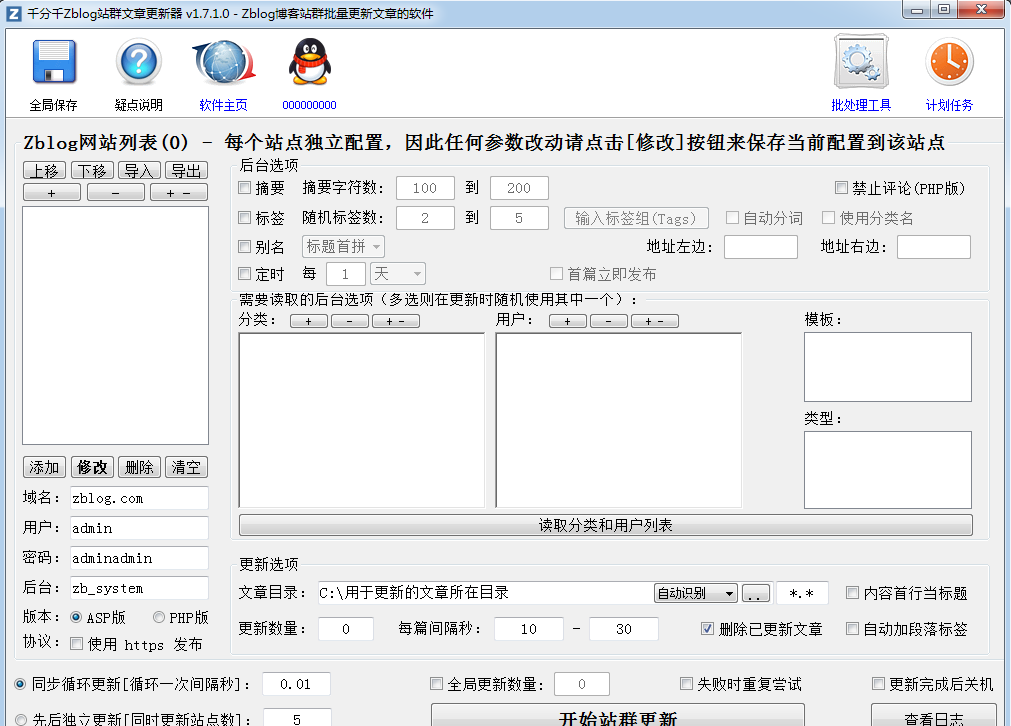Open the 天 time unit dropdown
This screenshot has height=726, width=1011.
pyautogui.click(x=398, y=273)
